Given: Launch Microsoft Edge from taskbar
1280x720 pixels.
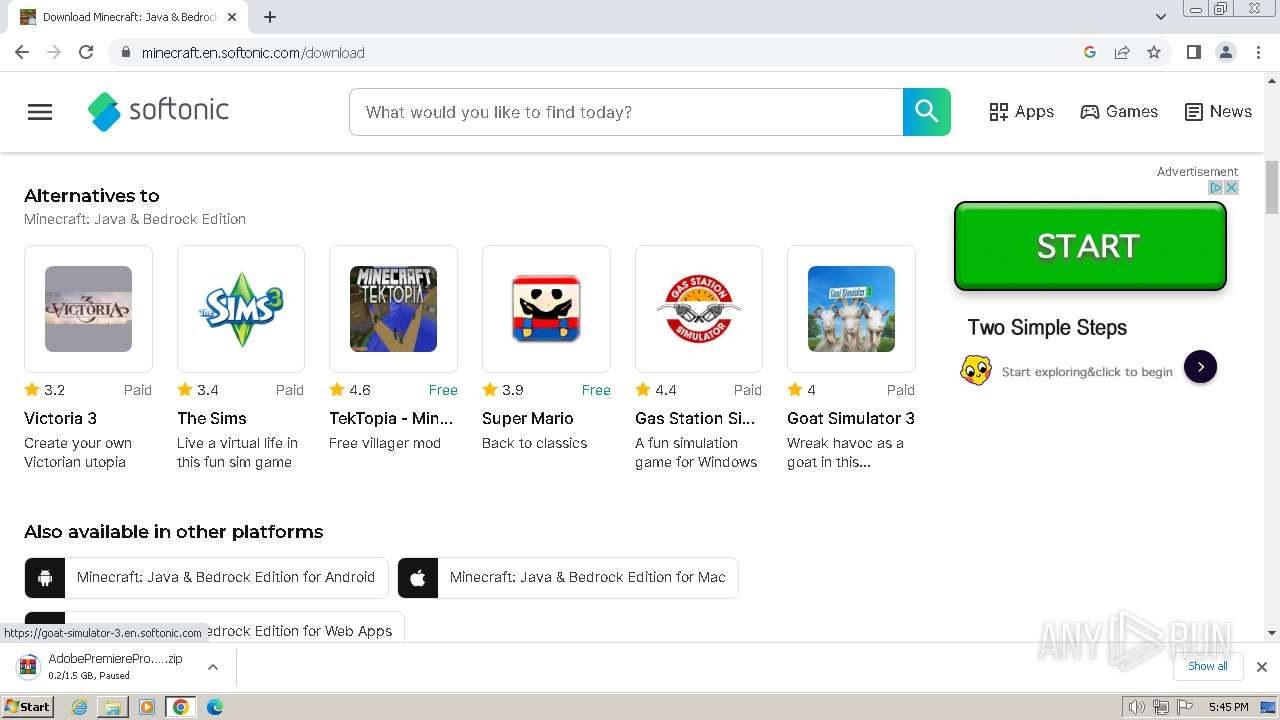Looking at the screenshot, I should [x=215, y=707].
